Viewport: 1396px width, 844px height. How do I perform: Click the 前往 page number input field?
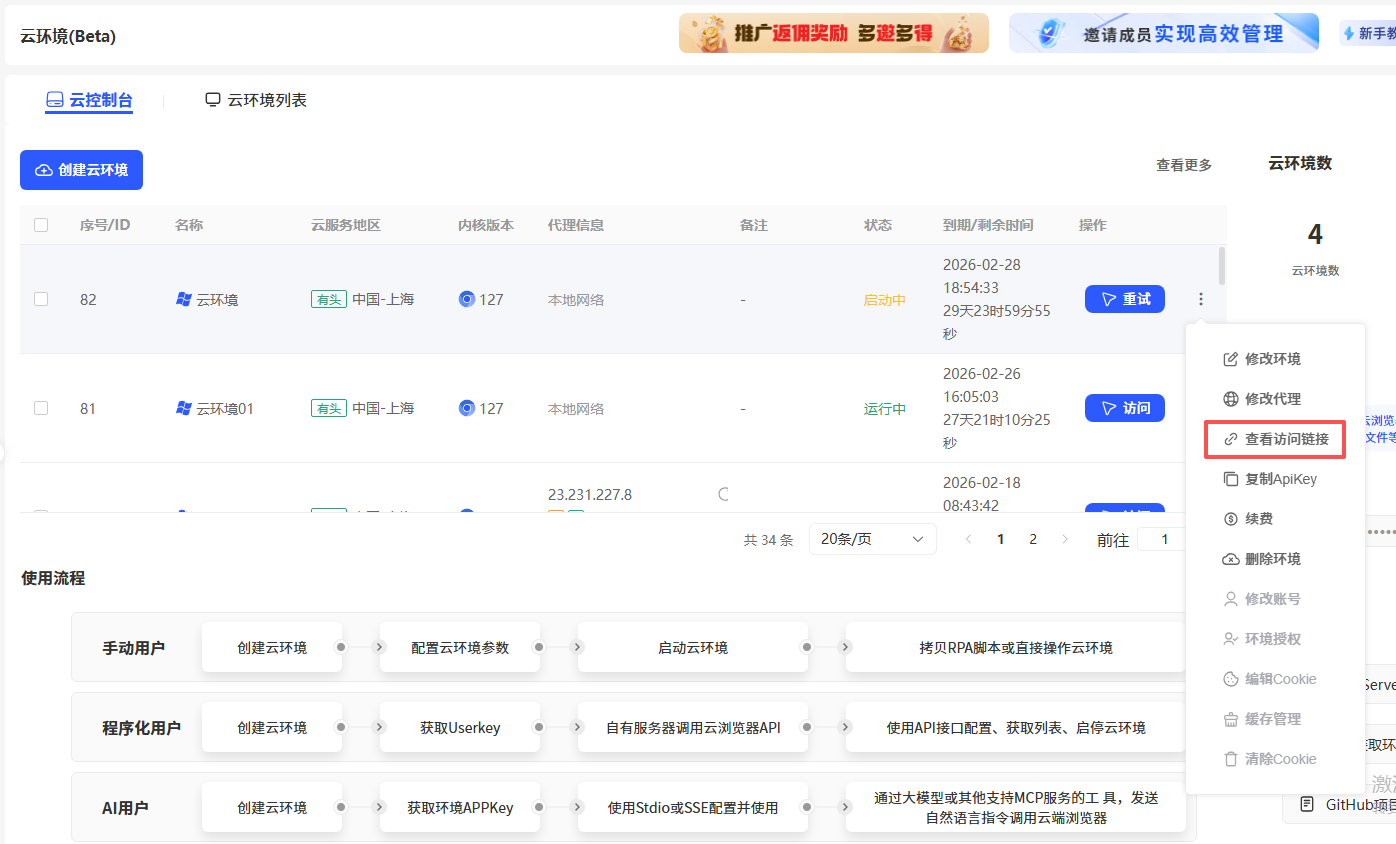tap(1163, 539)
